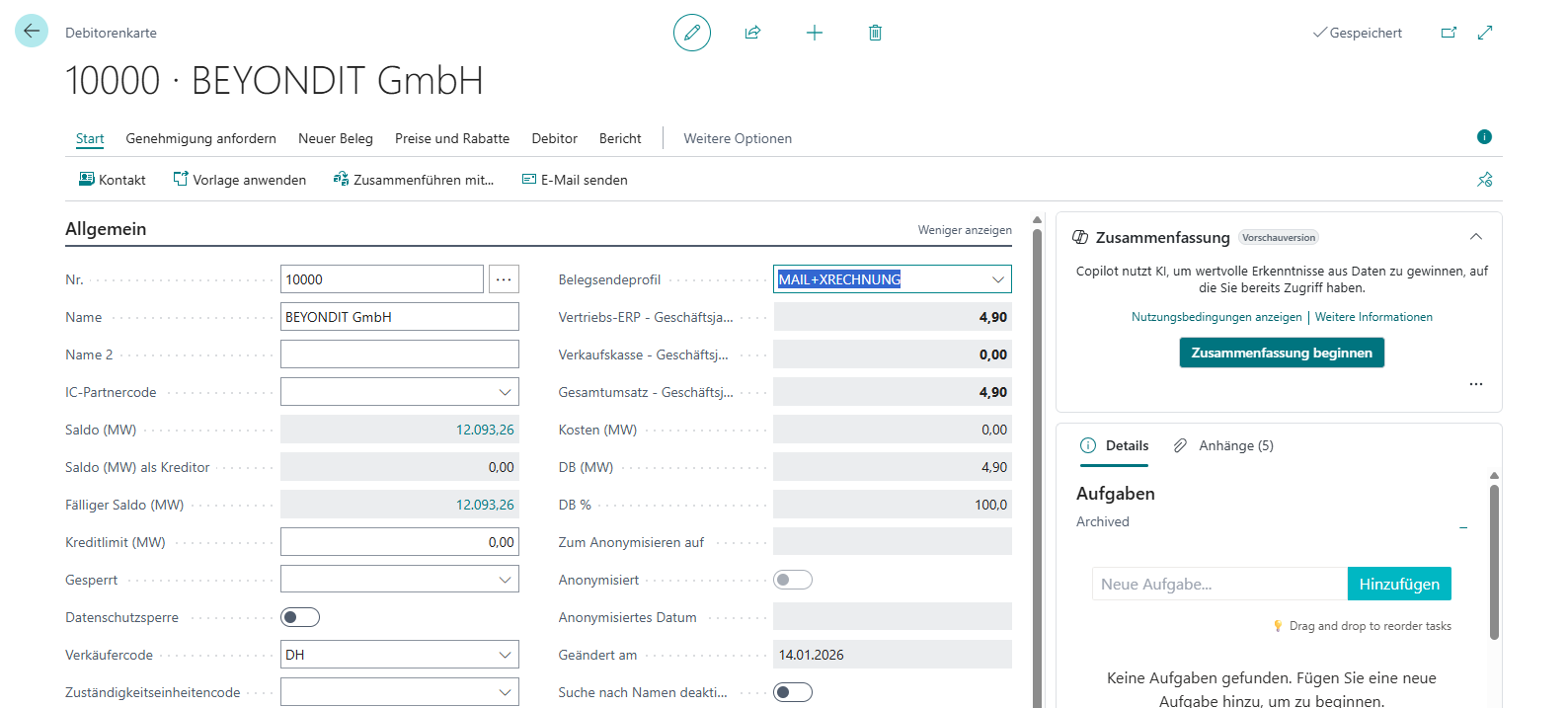Screen dimensions: 1568x708
Task: Click Zusammenfassung beginnen button
Action: pyautogui.click(x=1282, y=353)
